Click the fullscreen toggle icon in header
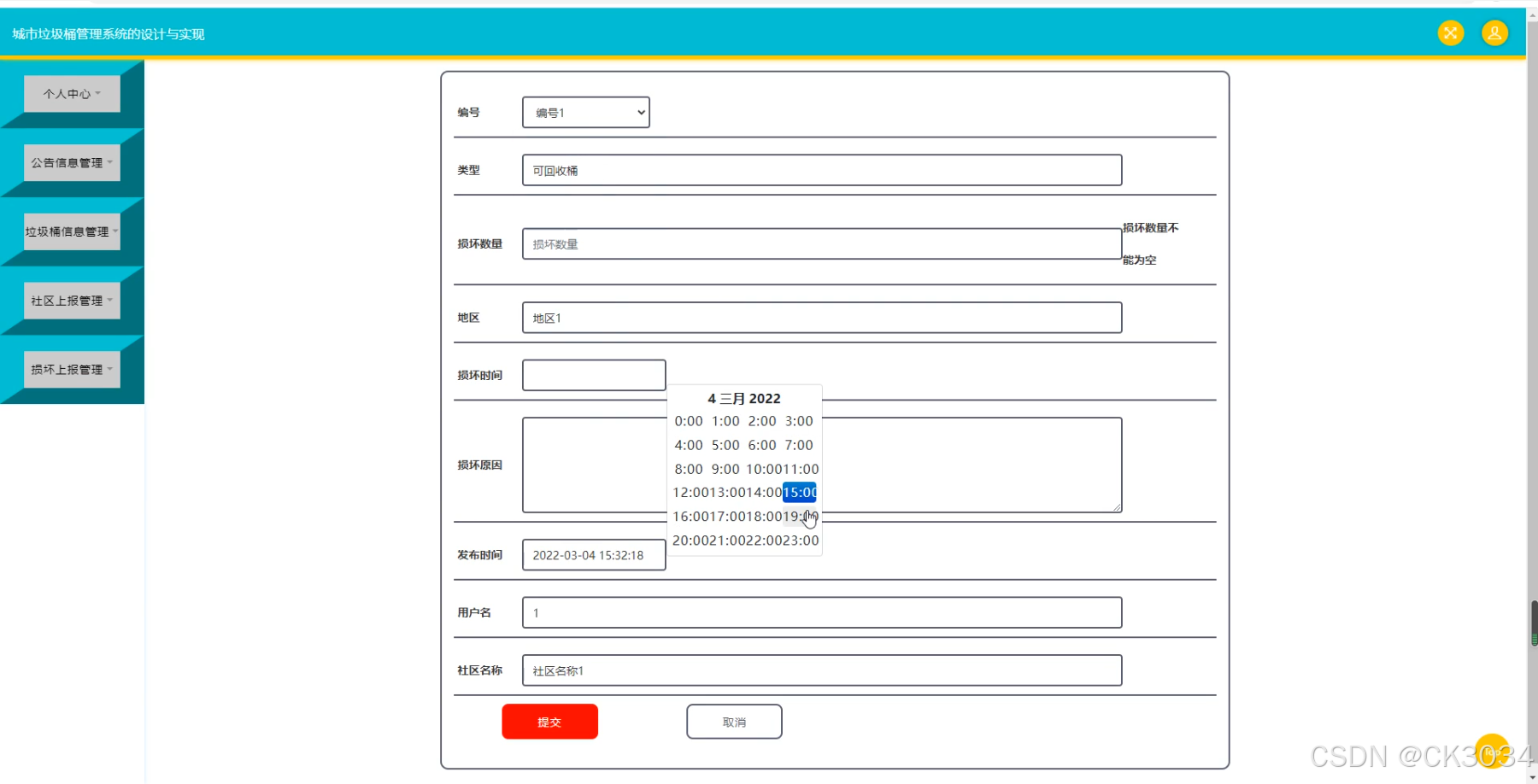This screenshot has height=784, width=1538. pyautogui.click(x=1450, y=33)
